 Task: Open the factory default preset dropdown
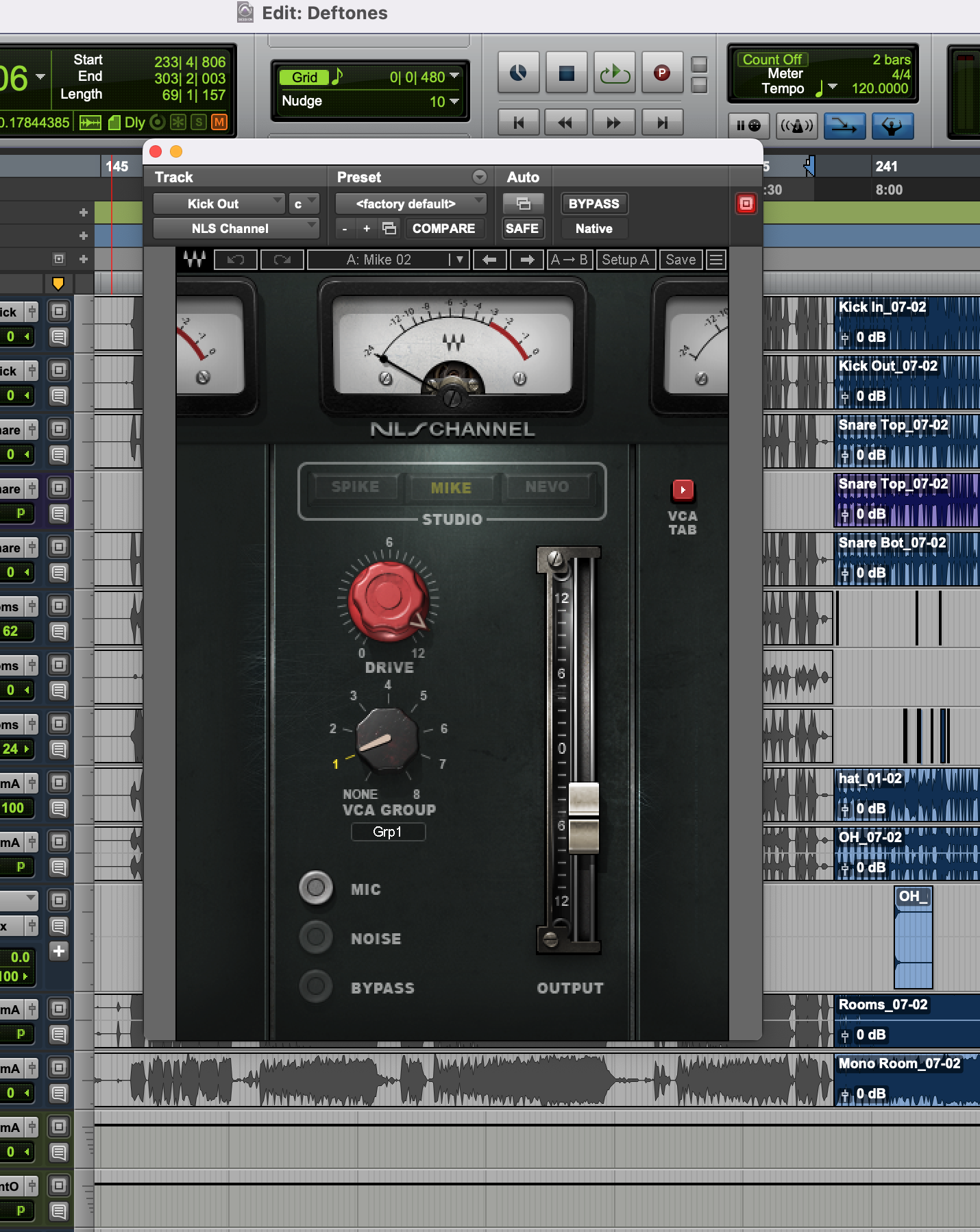tap(411, 204)
